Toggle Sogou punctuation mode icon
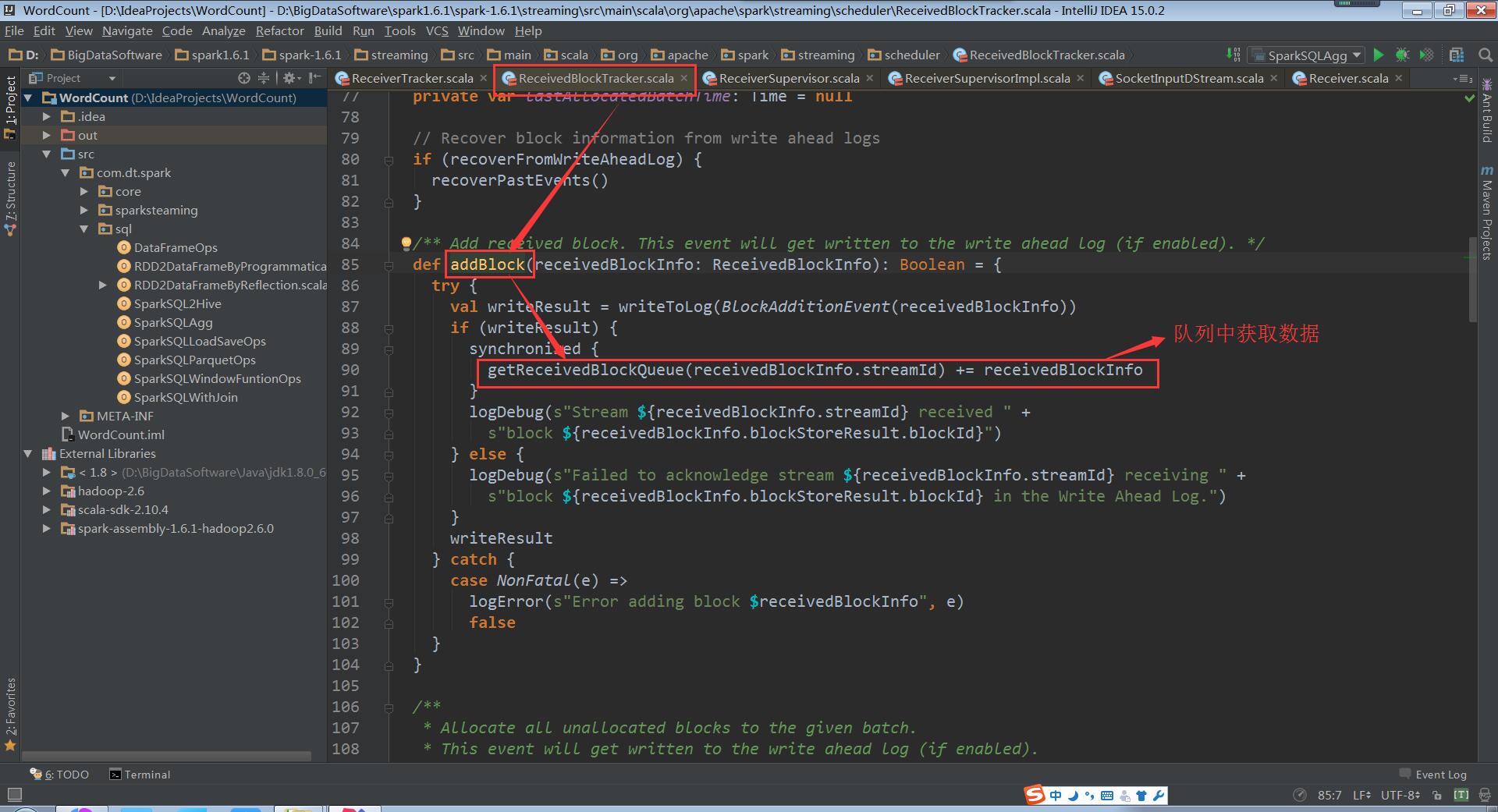 tap(1090, 796)
